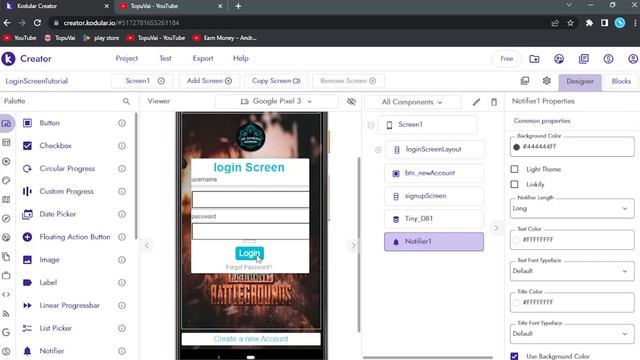Screen dimensions: 640x360
Task: Open Google Pixel 3 device dropdown
Action: (276, 101)
